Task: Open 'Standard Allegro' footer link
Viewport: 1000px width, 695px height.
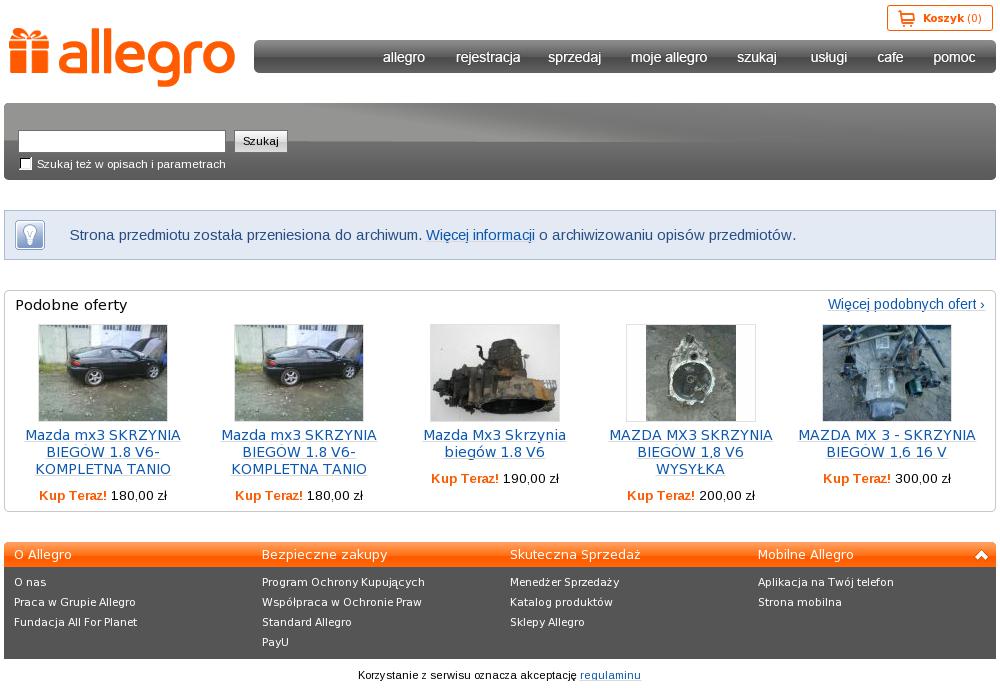Action: [307, 622]
